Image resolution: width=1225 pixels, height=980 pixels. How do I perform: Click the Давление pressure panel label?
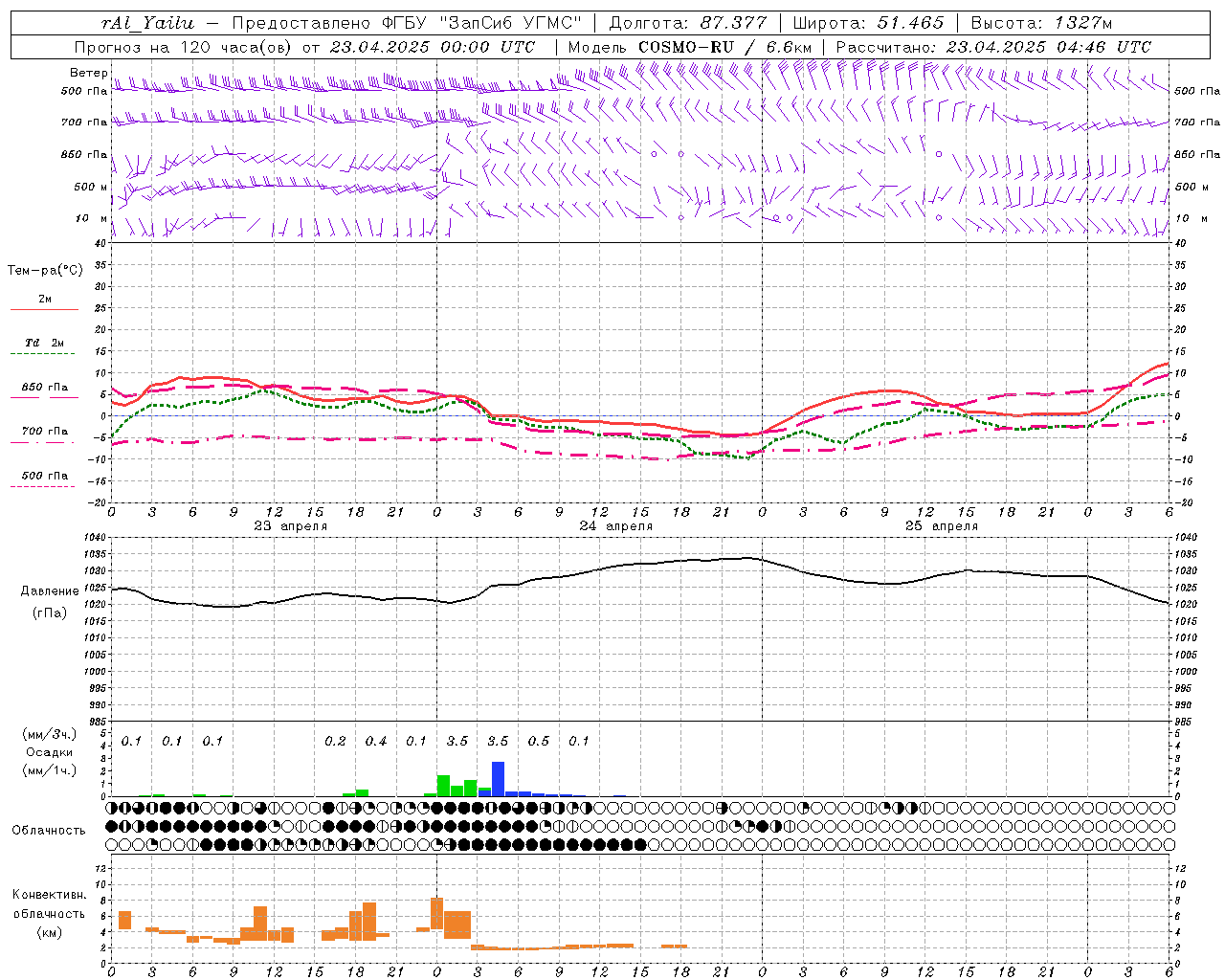point(50,591)
